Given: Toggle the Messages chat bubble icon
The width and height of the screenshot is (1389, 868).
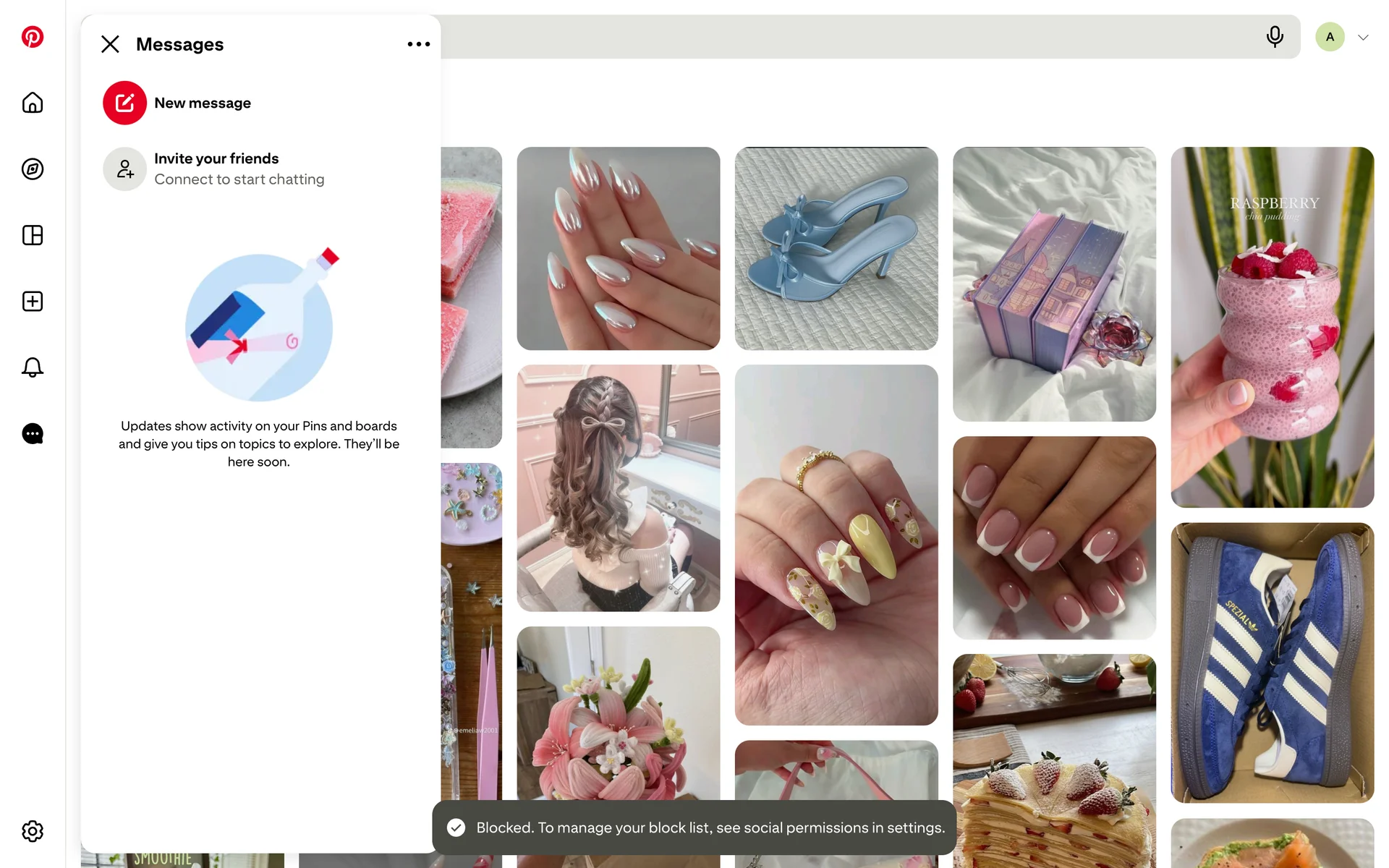Looking at the screenshot, I should (x=33, y=434).
